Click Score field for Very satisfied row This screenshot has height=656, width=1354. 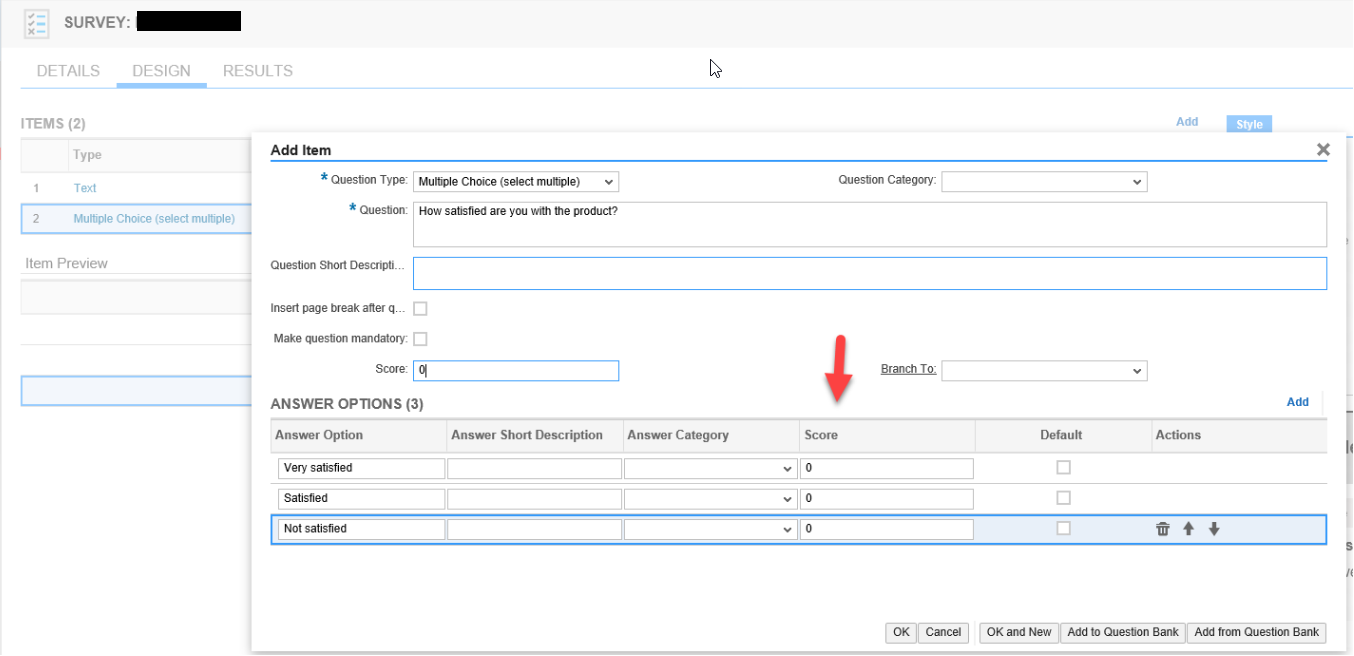tap(886, 468)
